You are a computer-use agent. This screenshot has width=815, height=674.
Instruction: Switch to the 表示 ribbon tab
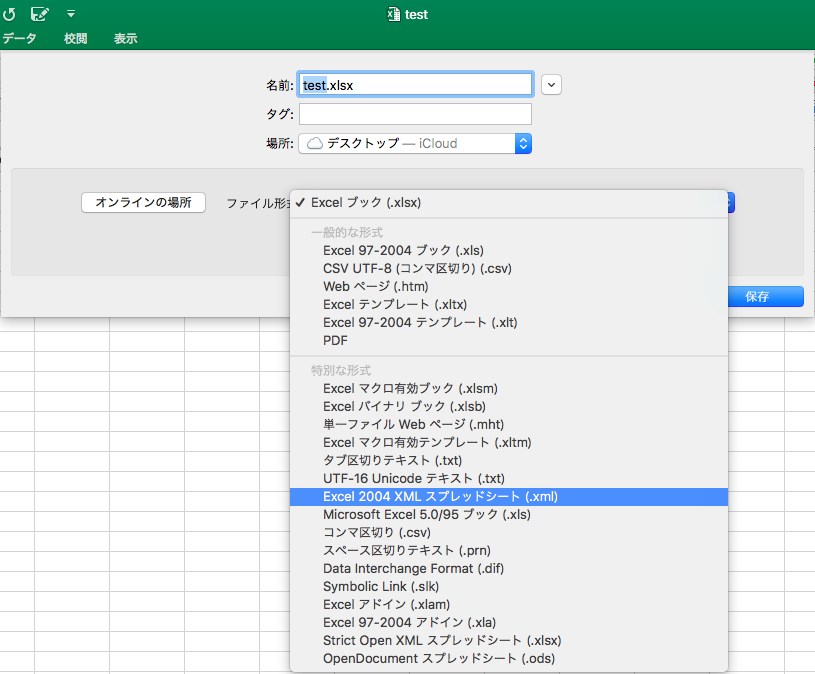click(125, 38)
